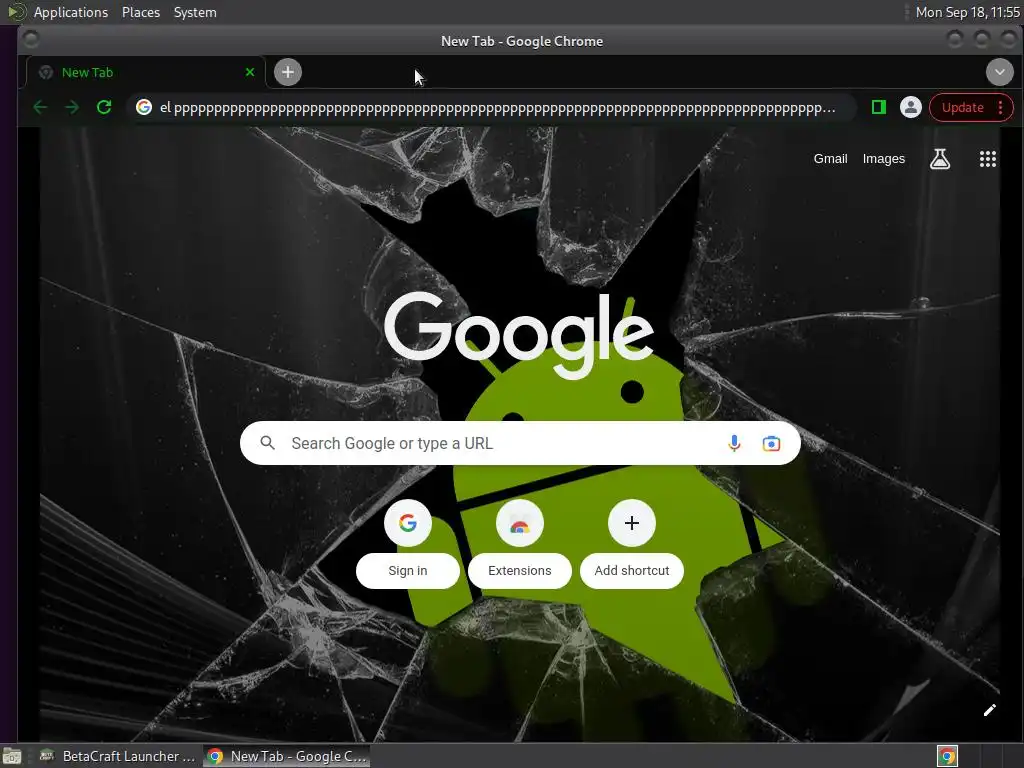Viewport: 1024px width, 768px height.
Task: Open the Extensions shortcut icon
Action: tap(520, 522)
